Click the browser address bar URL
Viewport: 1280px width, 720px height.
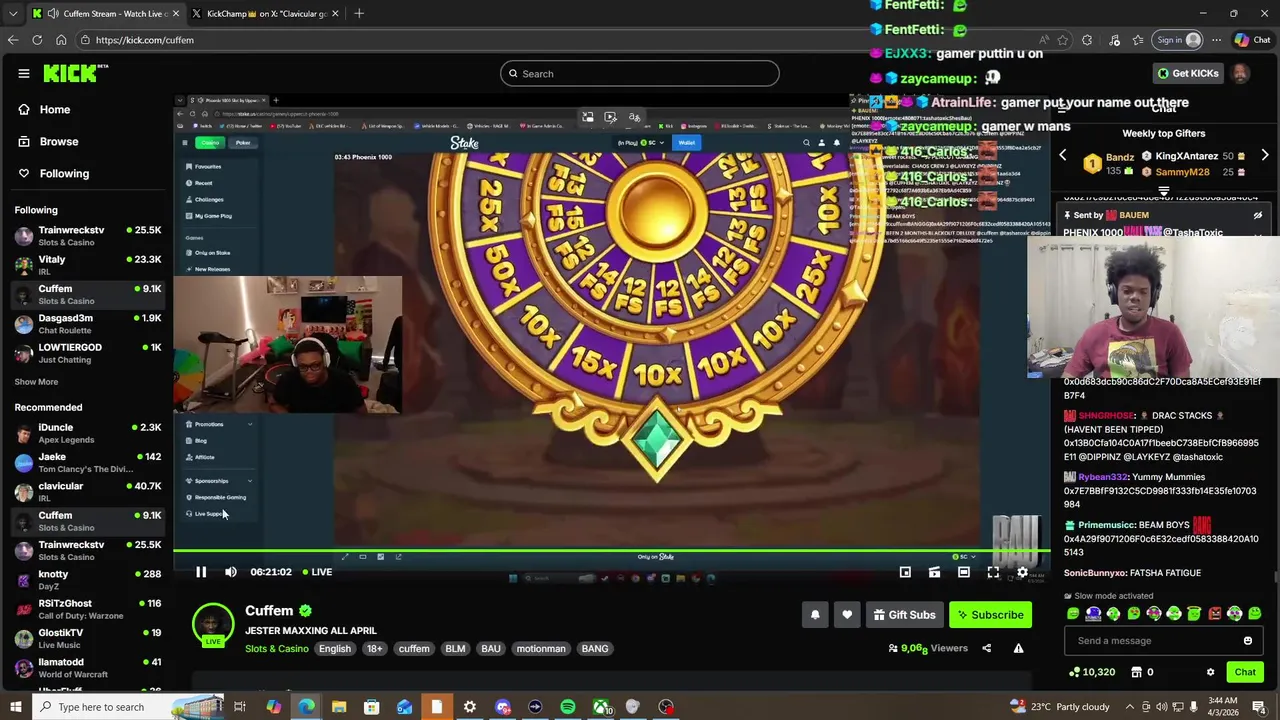pos(145,40)
